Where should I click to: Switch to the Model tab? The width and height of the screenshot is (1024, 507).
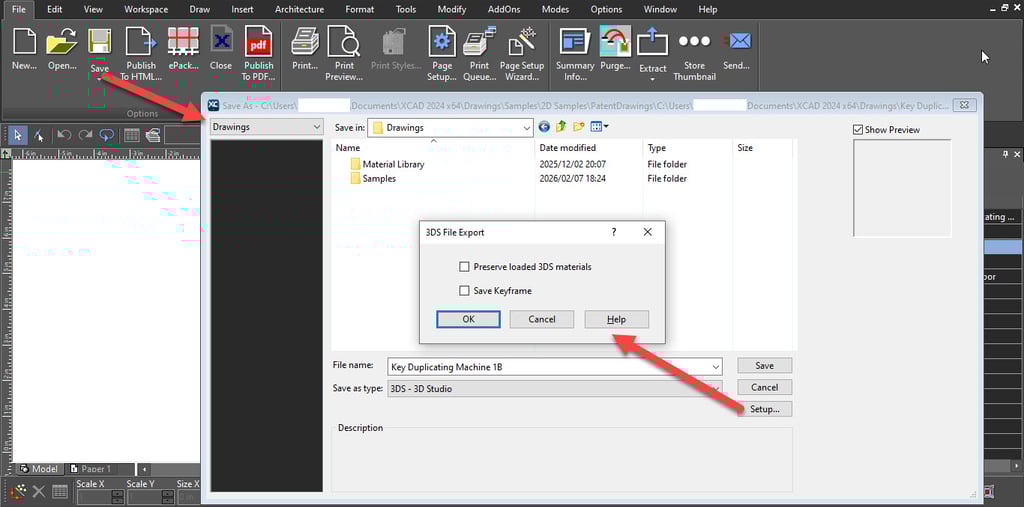tap(39, 469)
